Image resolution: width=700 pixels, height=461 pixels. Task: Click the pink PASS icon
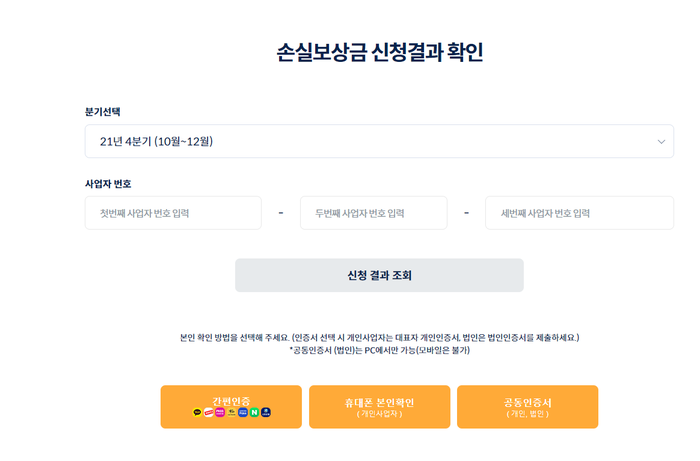point(220,412)
